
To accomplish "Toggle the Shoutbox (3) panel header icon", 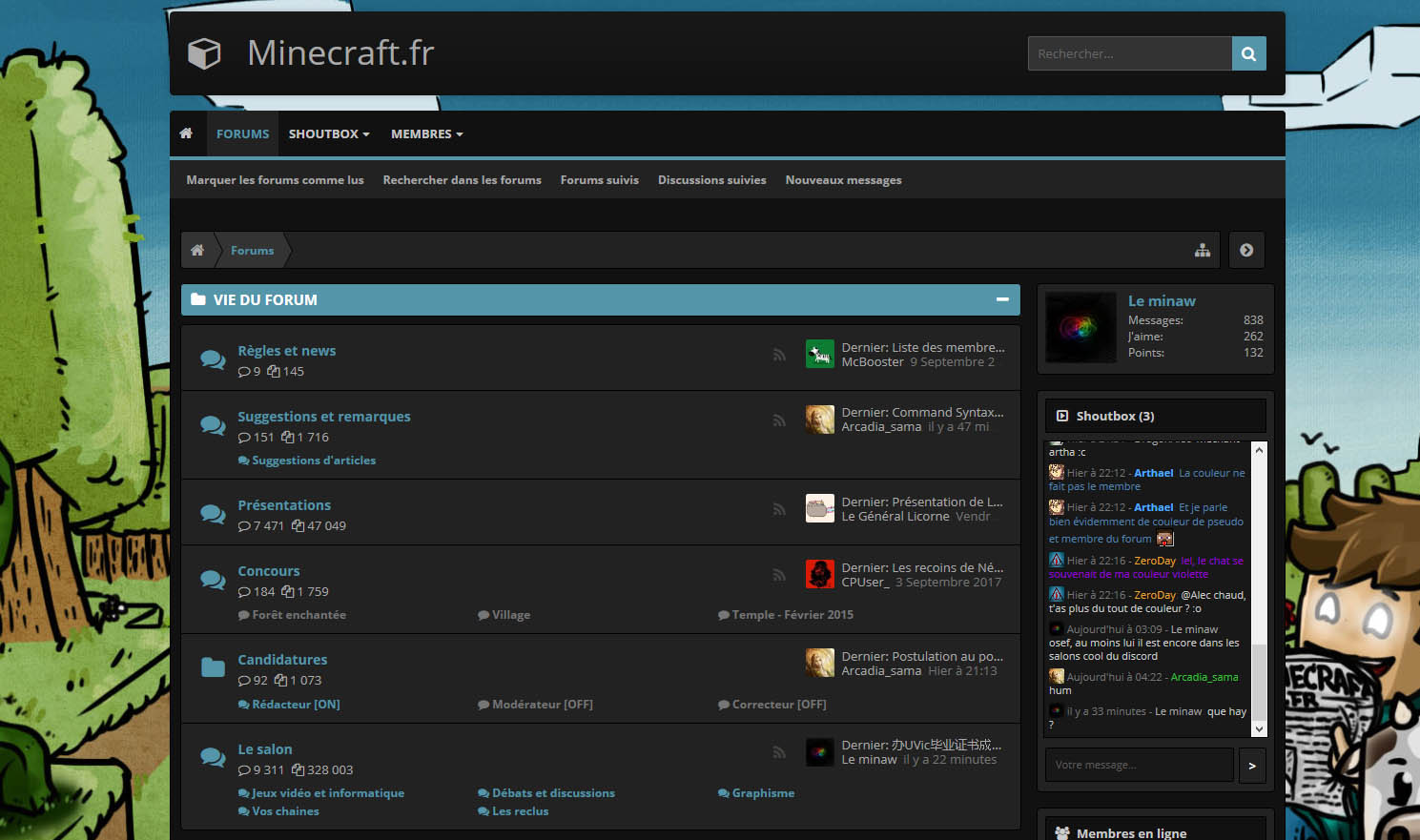I will click(1062, 416).
